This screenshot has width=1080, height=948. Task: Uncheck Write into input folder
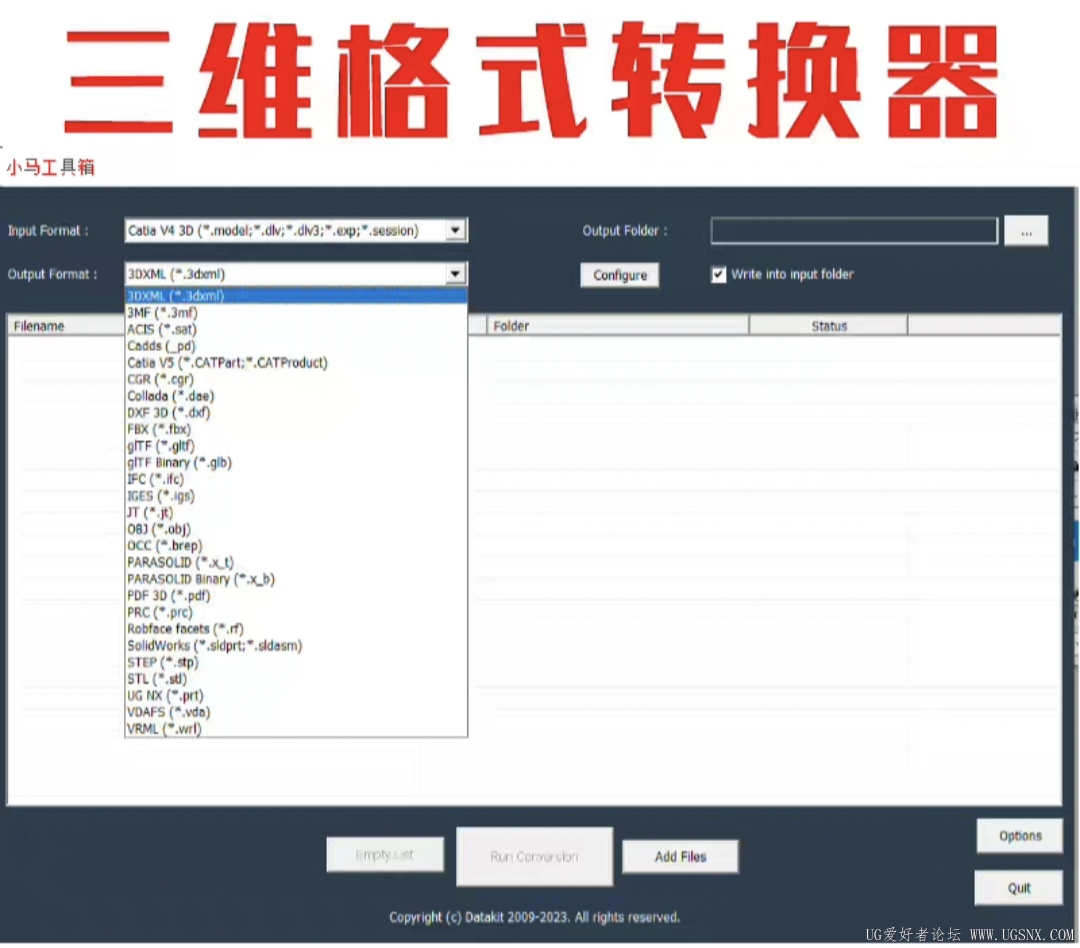tap(718, 275)
